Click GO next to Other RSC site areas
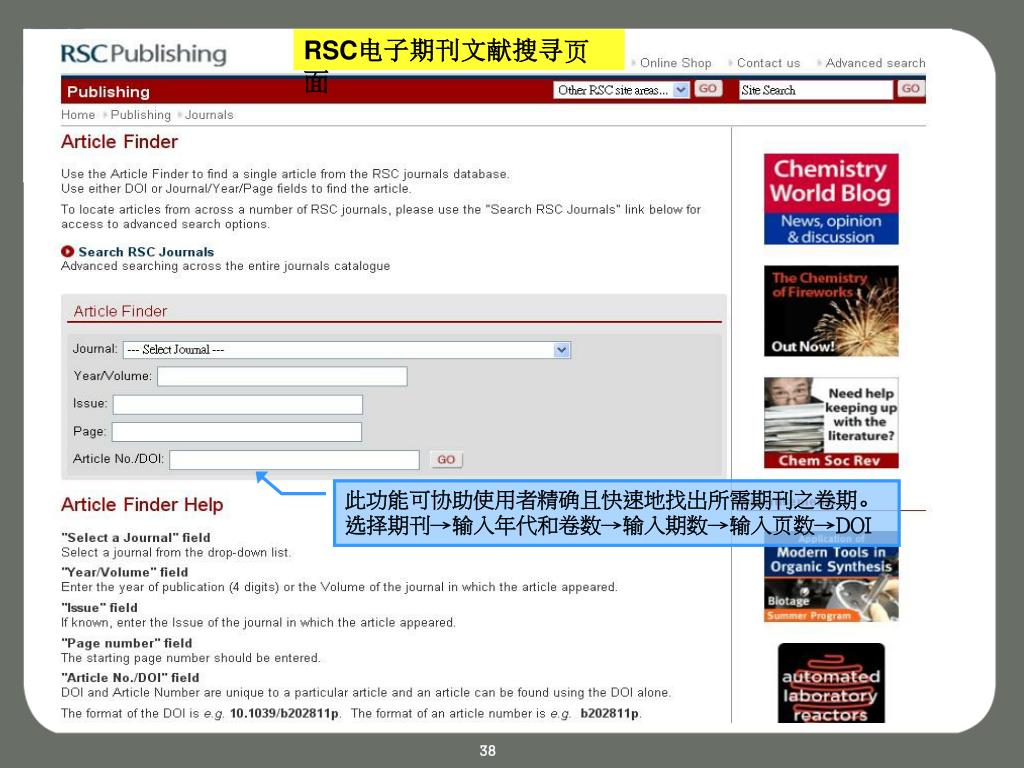Viewport: 1024px width, 768px height. coord(708,89)
